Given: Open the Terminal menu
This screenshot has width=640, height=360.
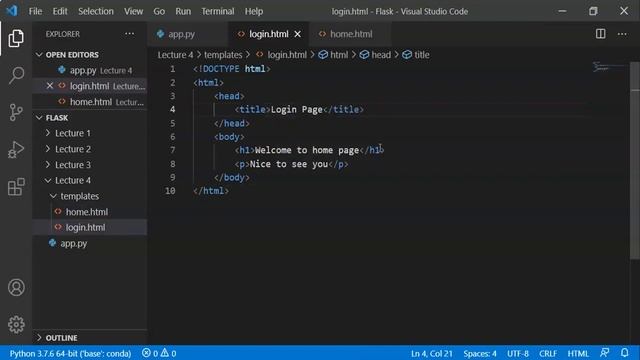Looking at the screenshot, I should click(218, 11).
